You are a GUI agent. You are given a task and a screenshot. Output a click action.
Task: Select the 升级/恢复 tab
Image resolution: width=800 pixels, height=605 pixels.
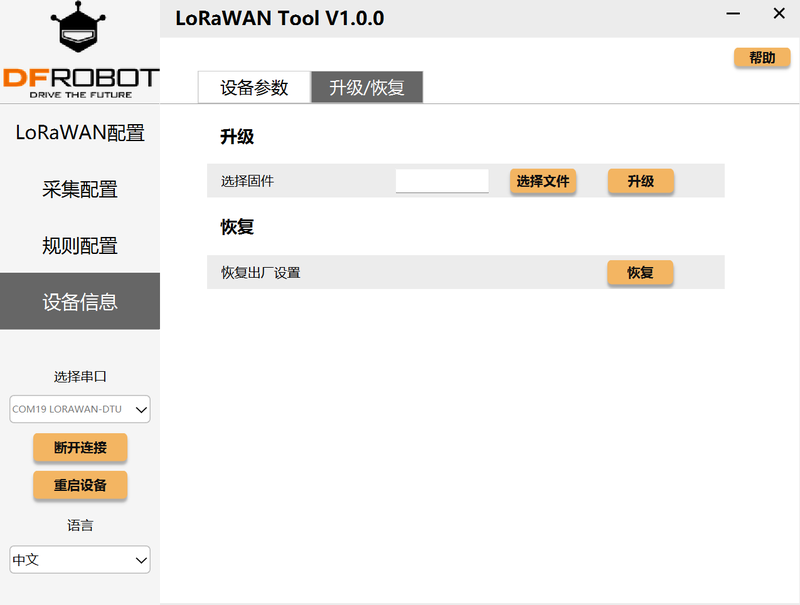(367, 88)
